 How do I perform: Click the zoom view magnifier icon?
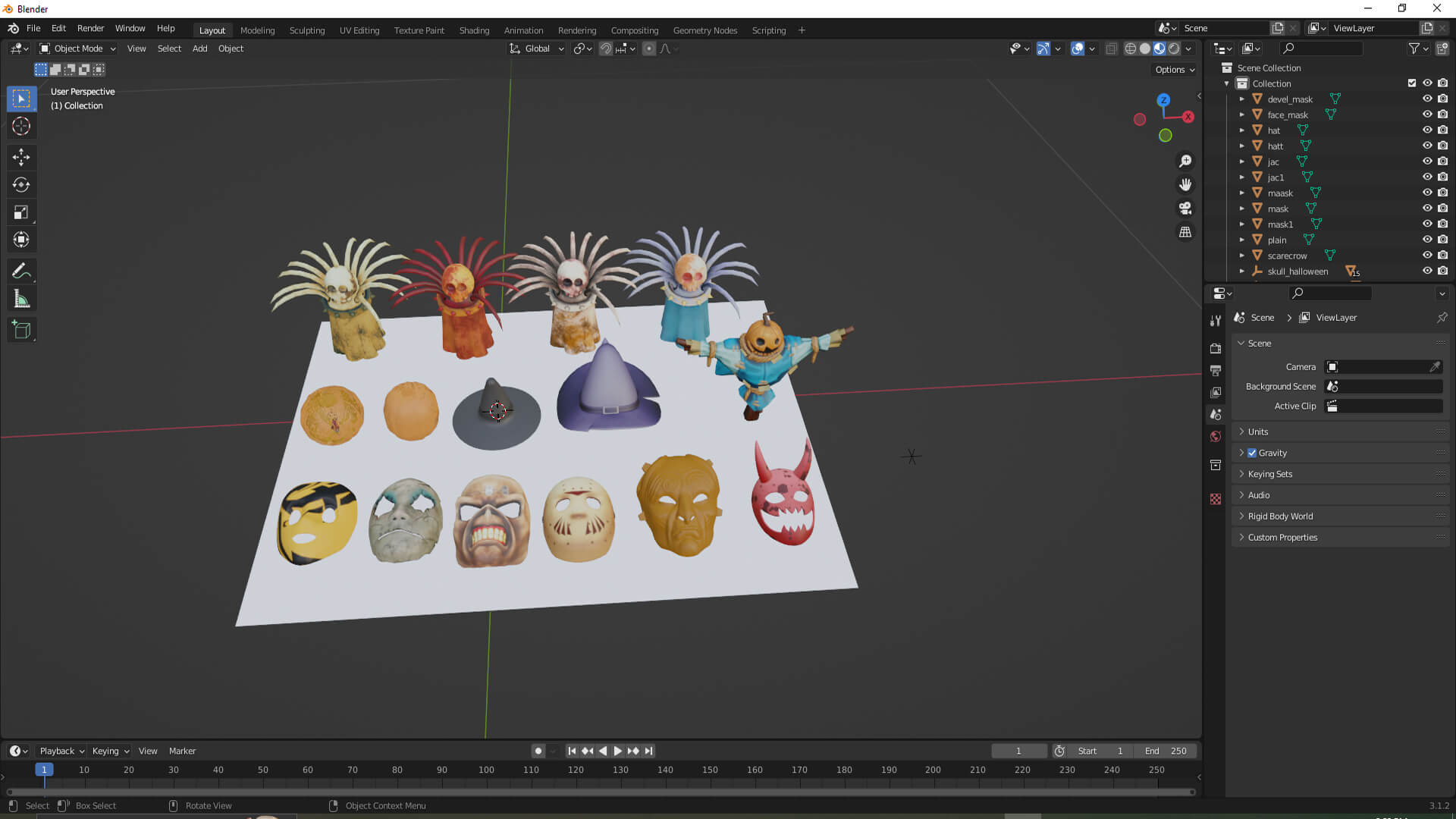tap(1185, 161)
